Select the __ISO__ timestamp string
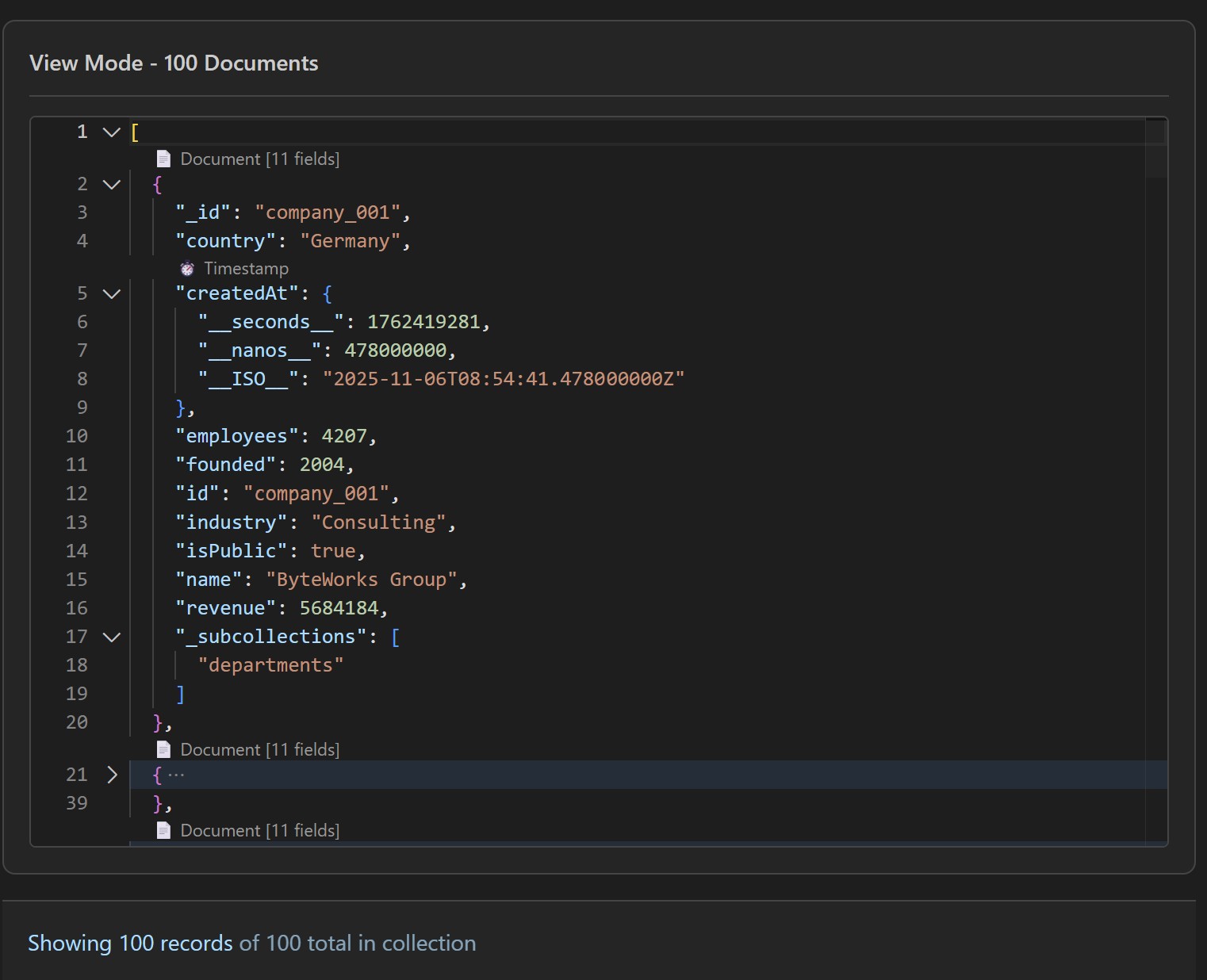 [x=503, y=378]
